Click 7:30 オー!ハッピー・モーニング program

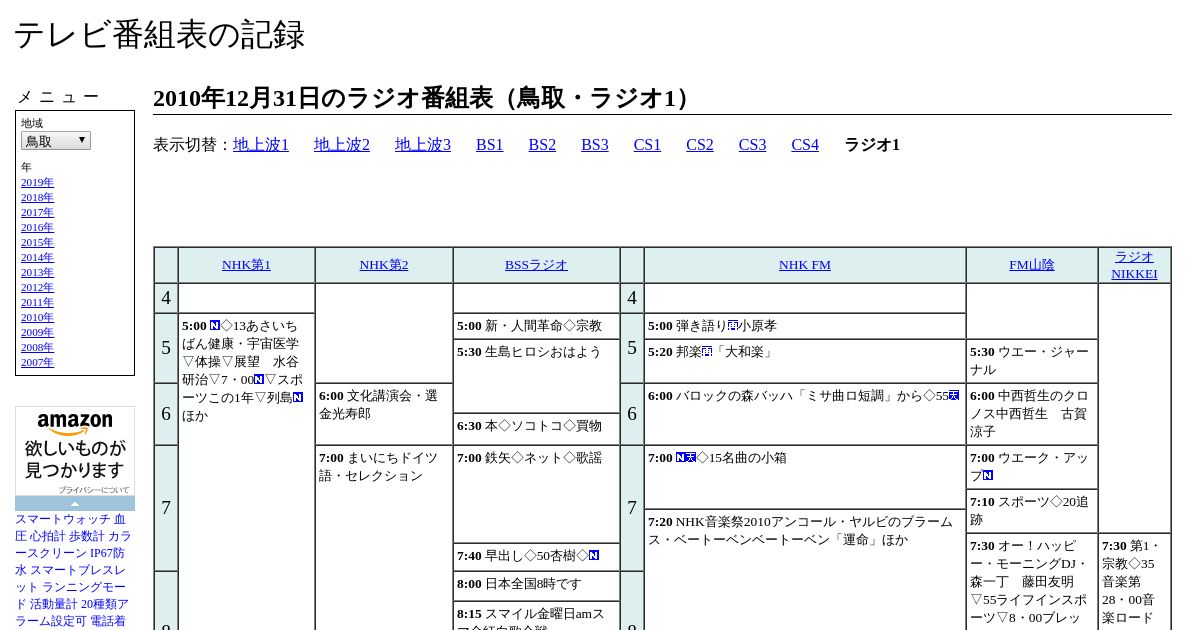click(x=1032, y=582)
